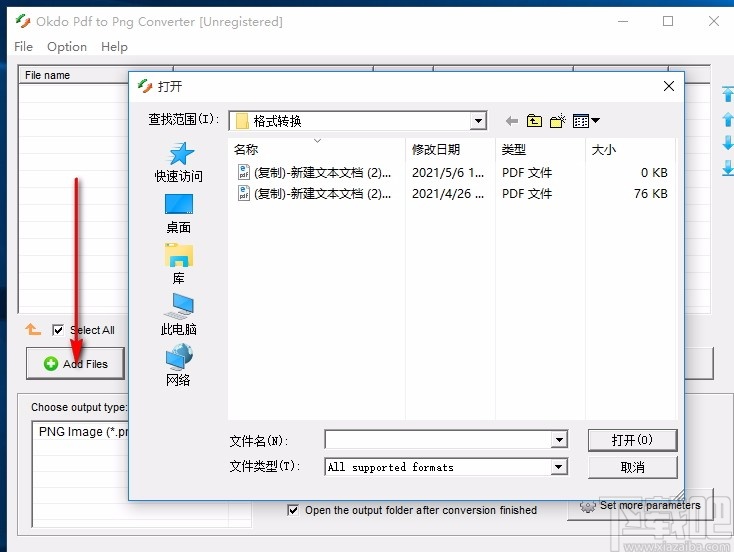Click the green plus Add Files button
734x552 pixels.
(76, 364)
